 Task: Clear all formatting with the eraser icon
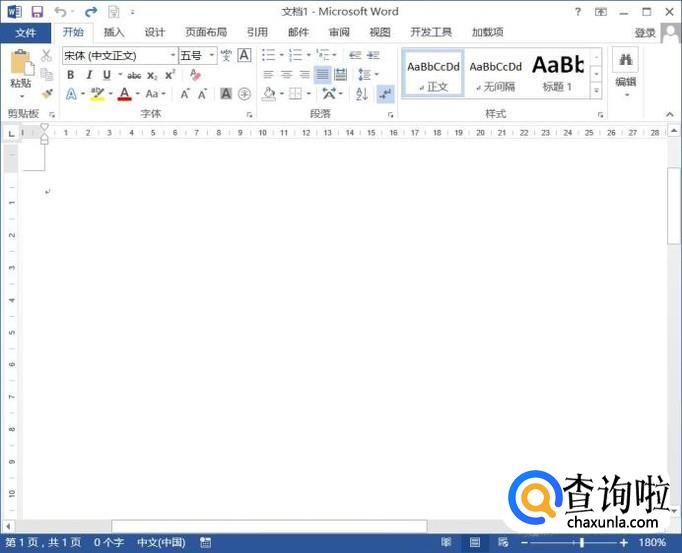[195, 75]
